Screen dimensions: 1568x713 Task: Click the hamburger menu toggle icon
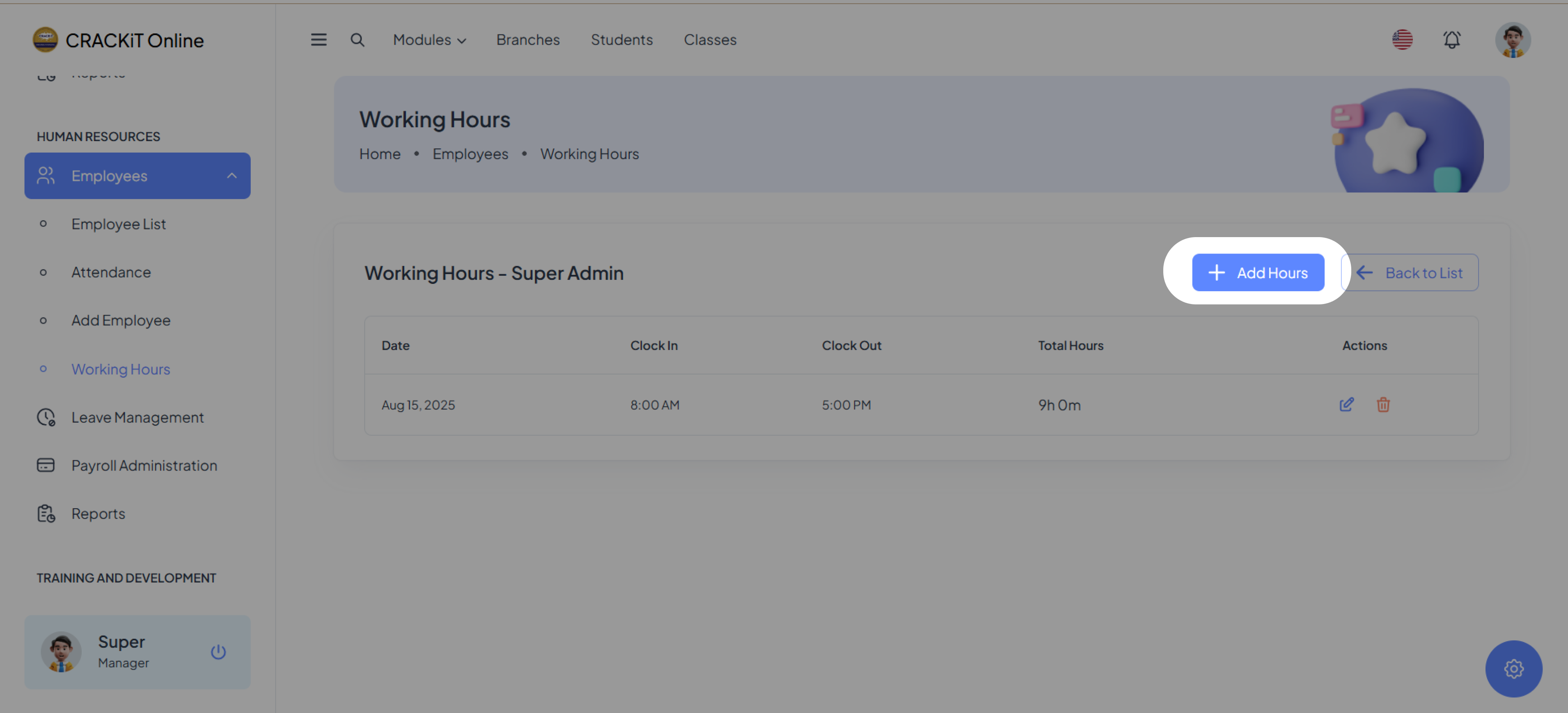[x=319, y=39]
